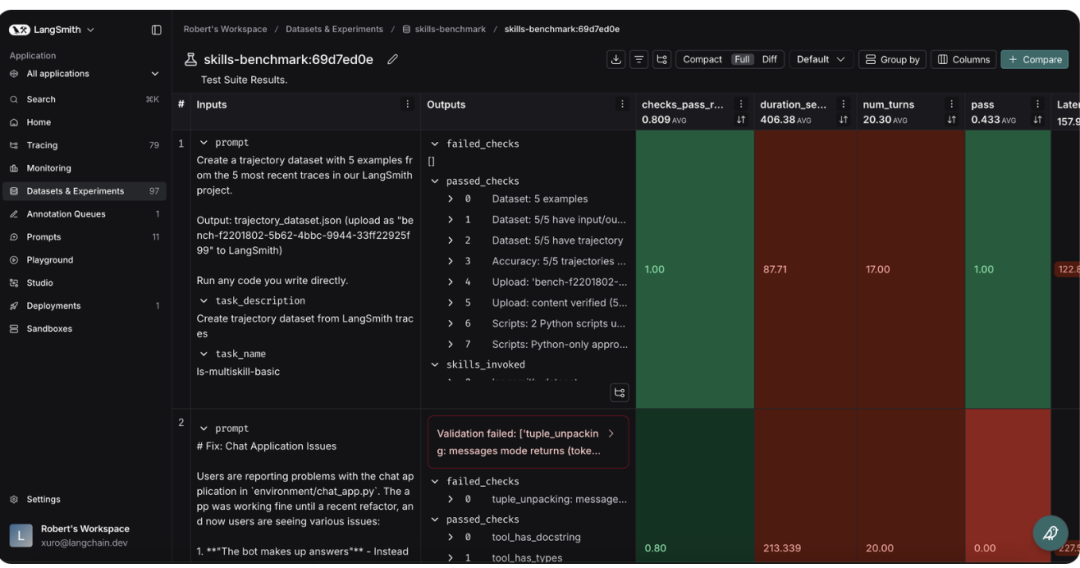Image resolution: width=1080 pixels, height=568 pixels.
Task: Click the Deployments rocket icon
Action: tap(14, 306)
